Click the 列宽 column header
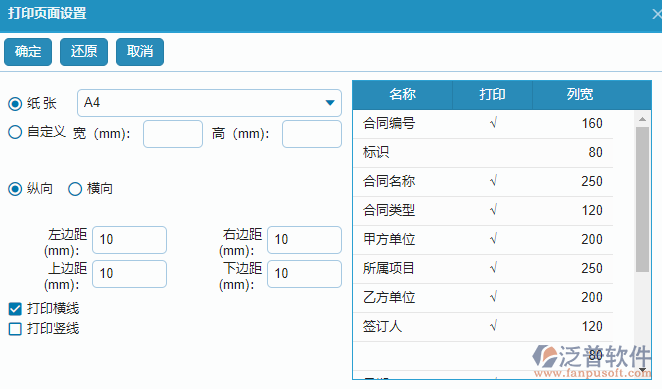Viewport: 662px width, 389px height. pyautogui.click(x=580, y=95)
